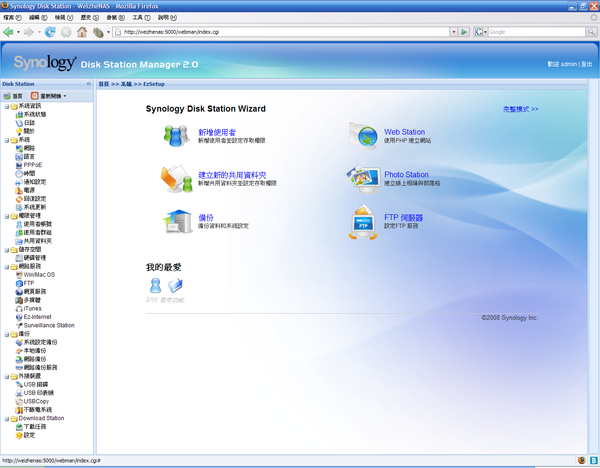Open 下載任務 under Download Station

coord(31,426)
